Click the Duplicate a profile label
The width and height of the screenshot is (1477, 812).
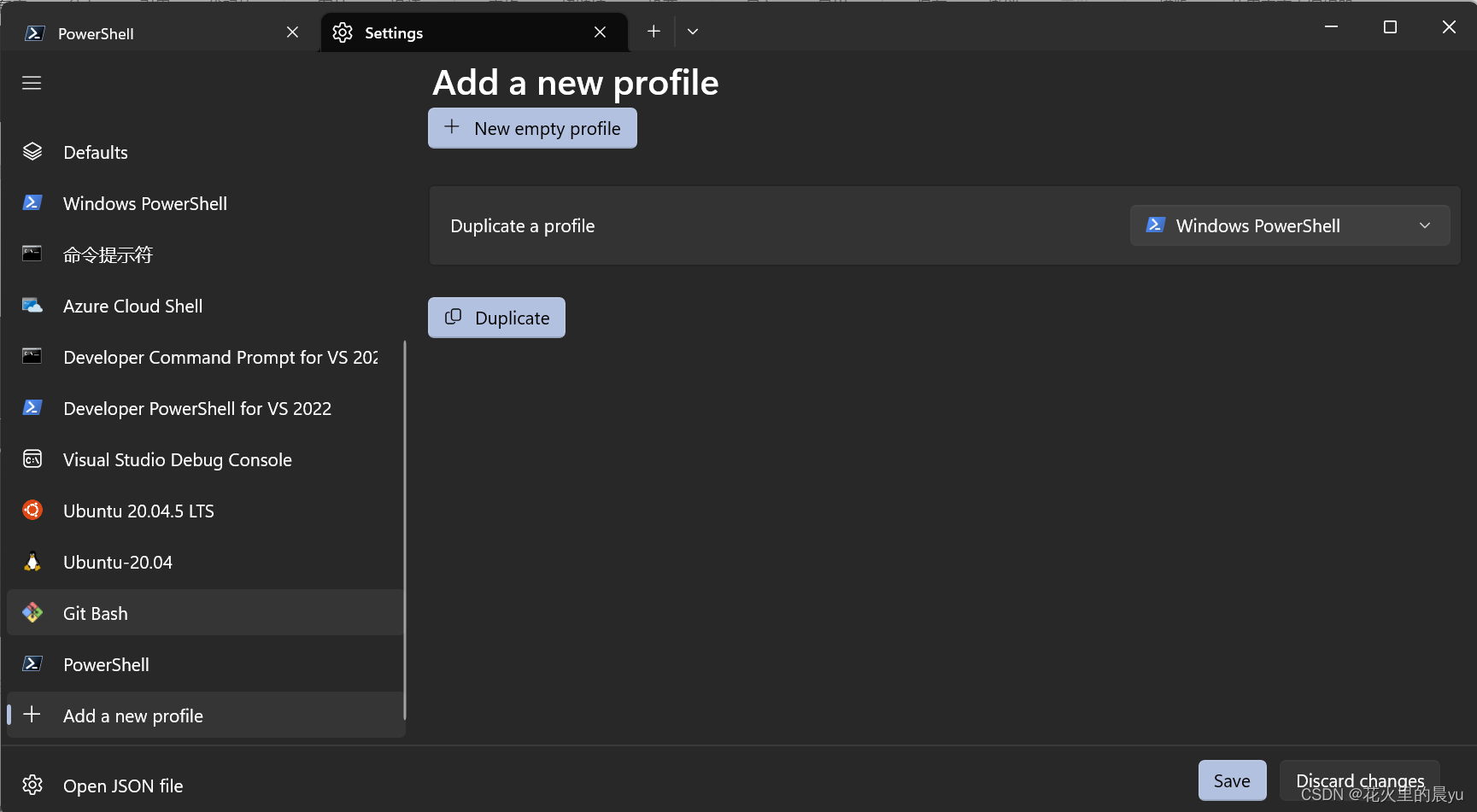coord(522,225)
